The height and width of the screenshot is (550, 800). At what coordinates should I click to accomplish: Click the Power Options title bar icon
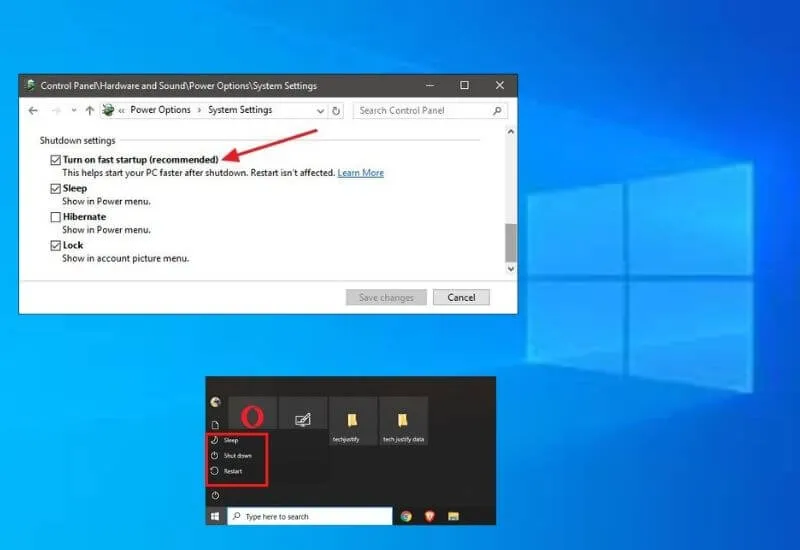click(30, 85)
